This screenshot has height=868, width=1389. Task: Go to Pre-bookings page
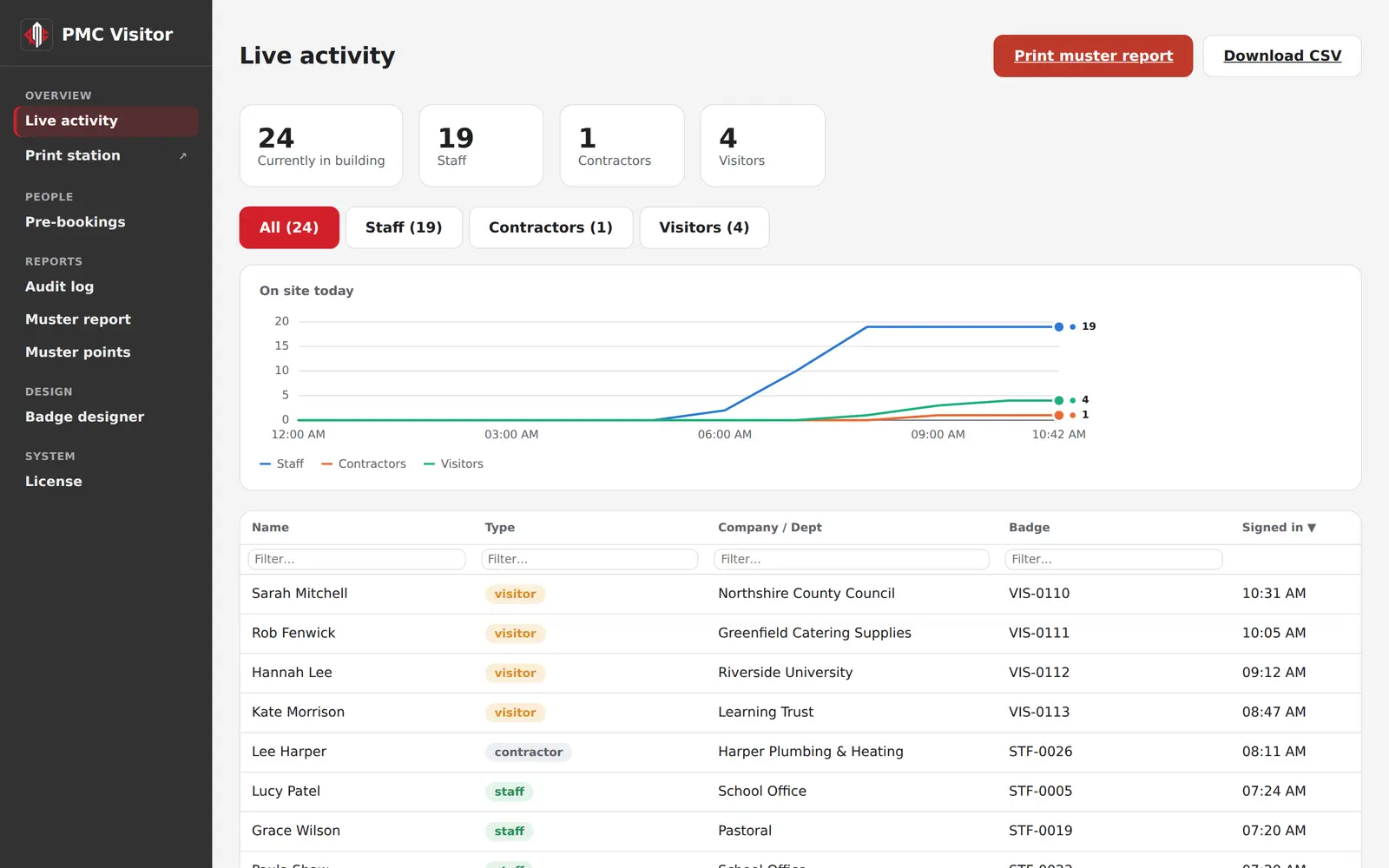(x=106, y=222)
